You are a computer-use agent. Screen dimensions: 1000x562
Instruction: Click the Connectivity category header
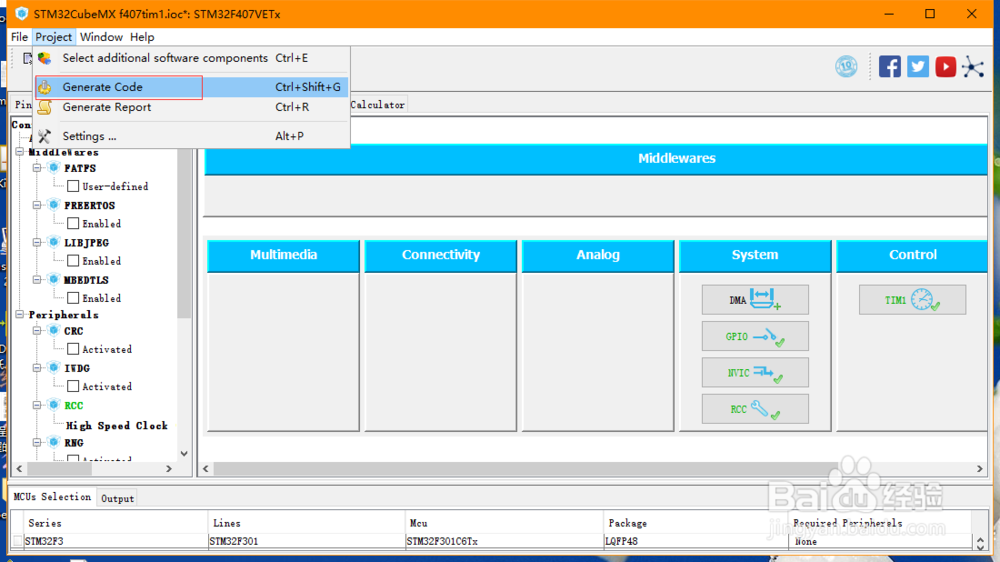440,255
